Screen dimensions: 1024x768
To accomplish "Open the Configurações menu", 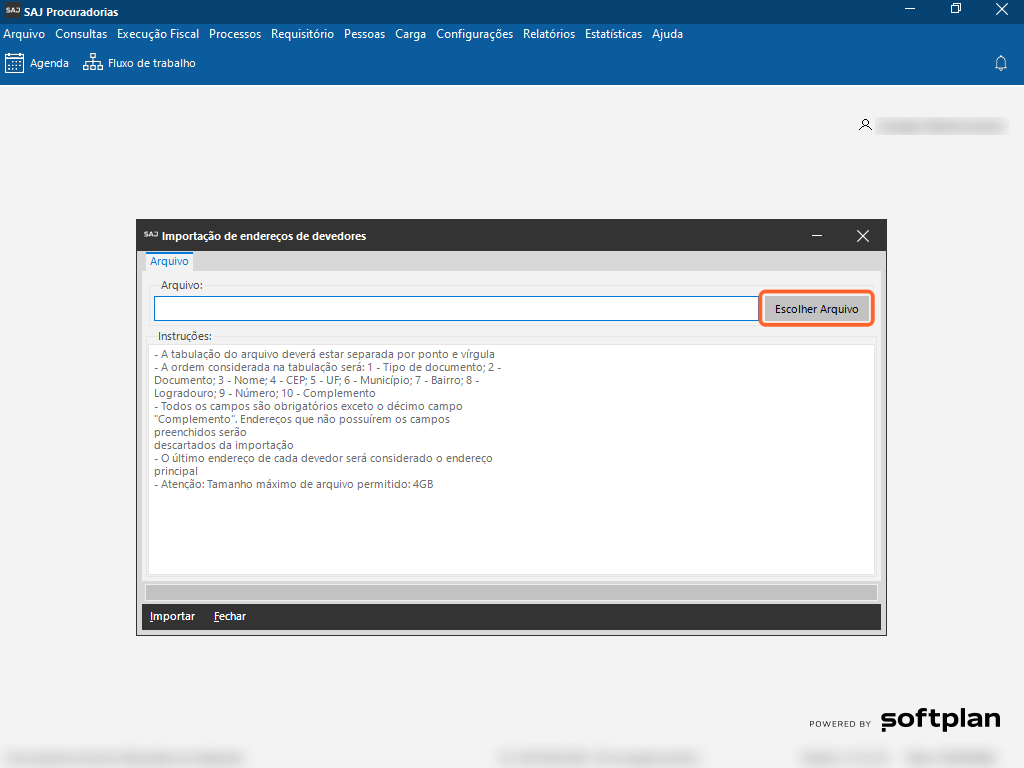I will 474,34.
